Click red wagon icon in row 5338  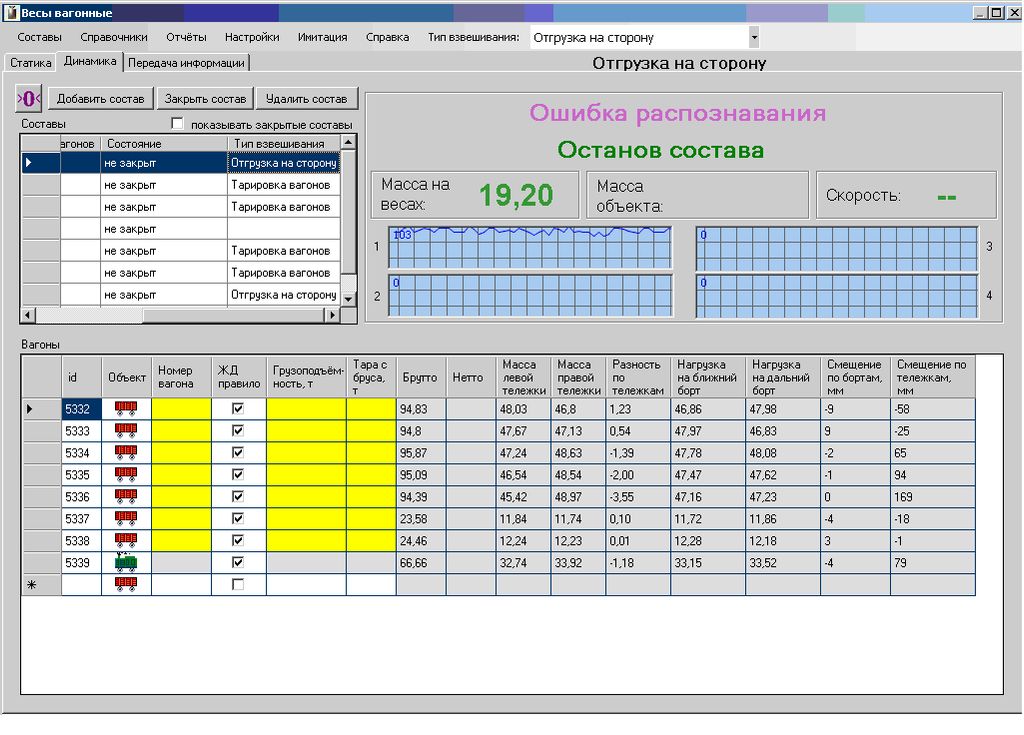pyautogui.click(x=126, y=540)
